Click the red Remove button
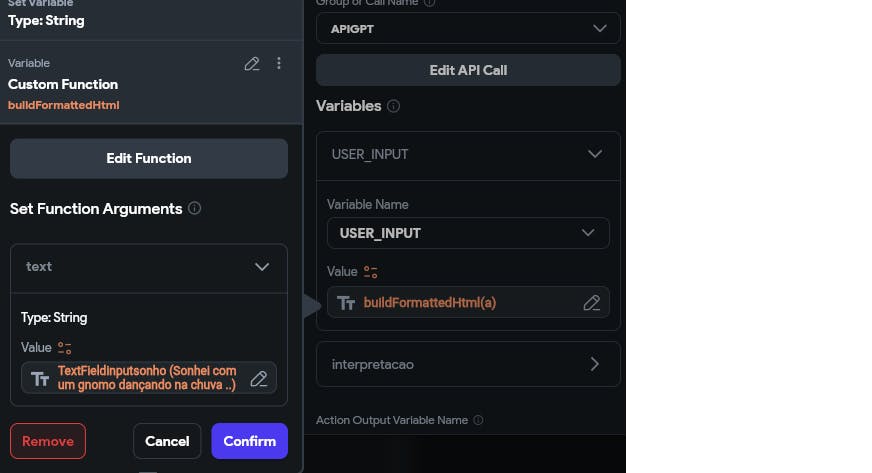 point(48,441)
